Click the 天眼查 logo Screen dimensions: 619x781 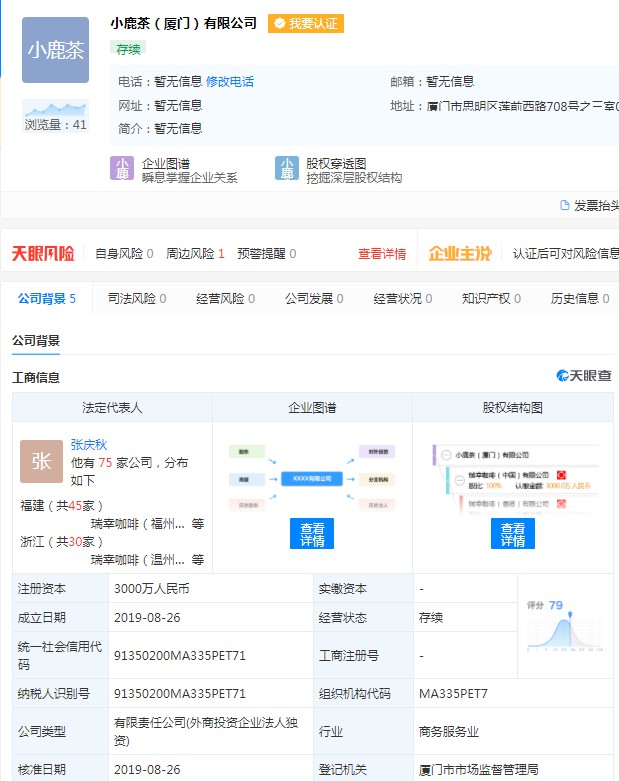tap(584, 376)
